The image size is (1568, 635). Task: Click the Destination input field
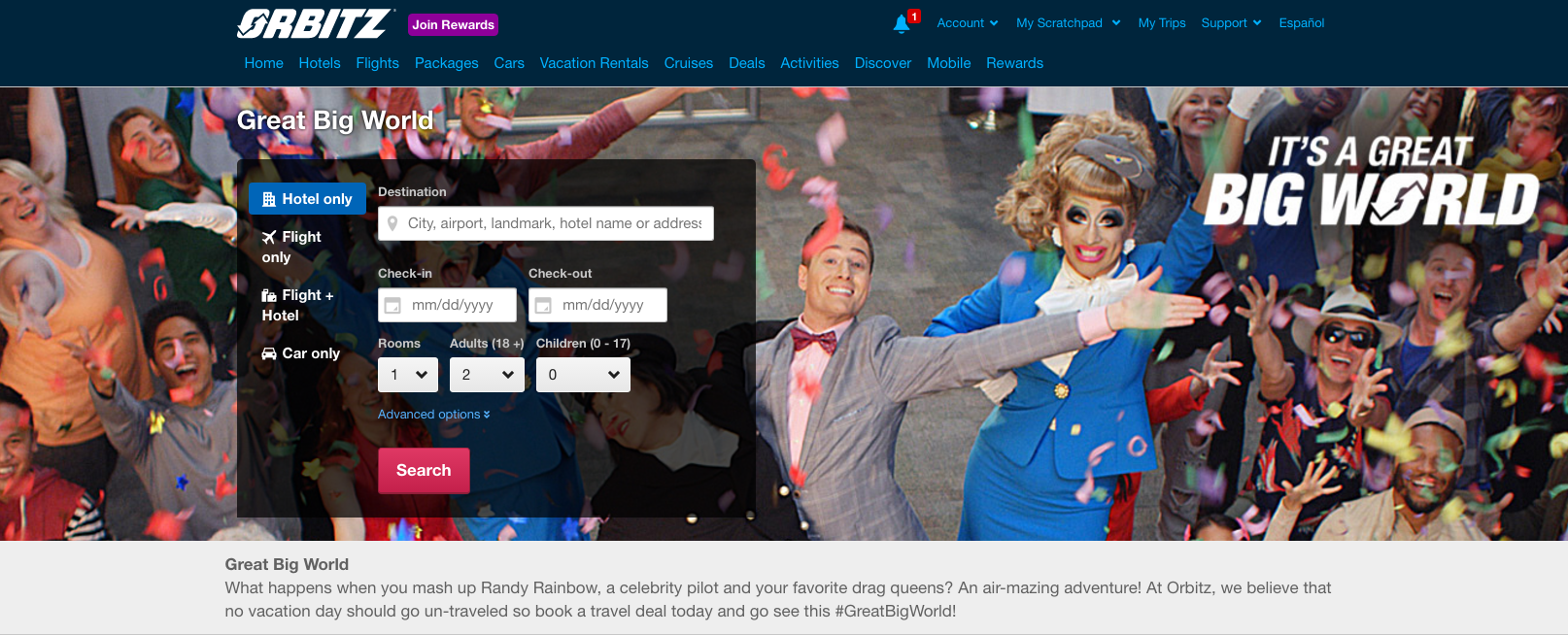pyautogui.click(x=554, y=223)
